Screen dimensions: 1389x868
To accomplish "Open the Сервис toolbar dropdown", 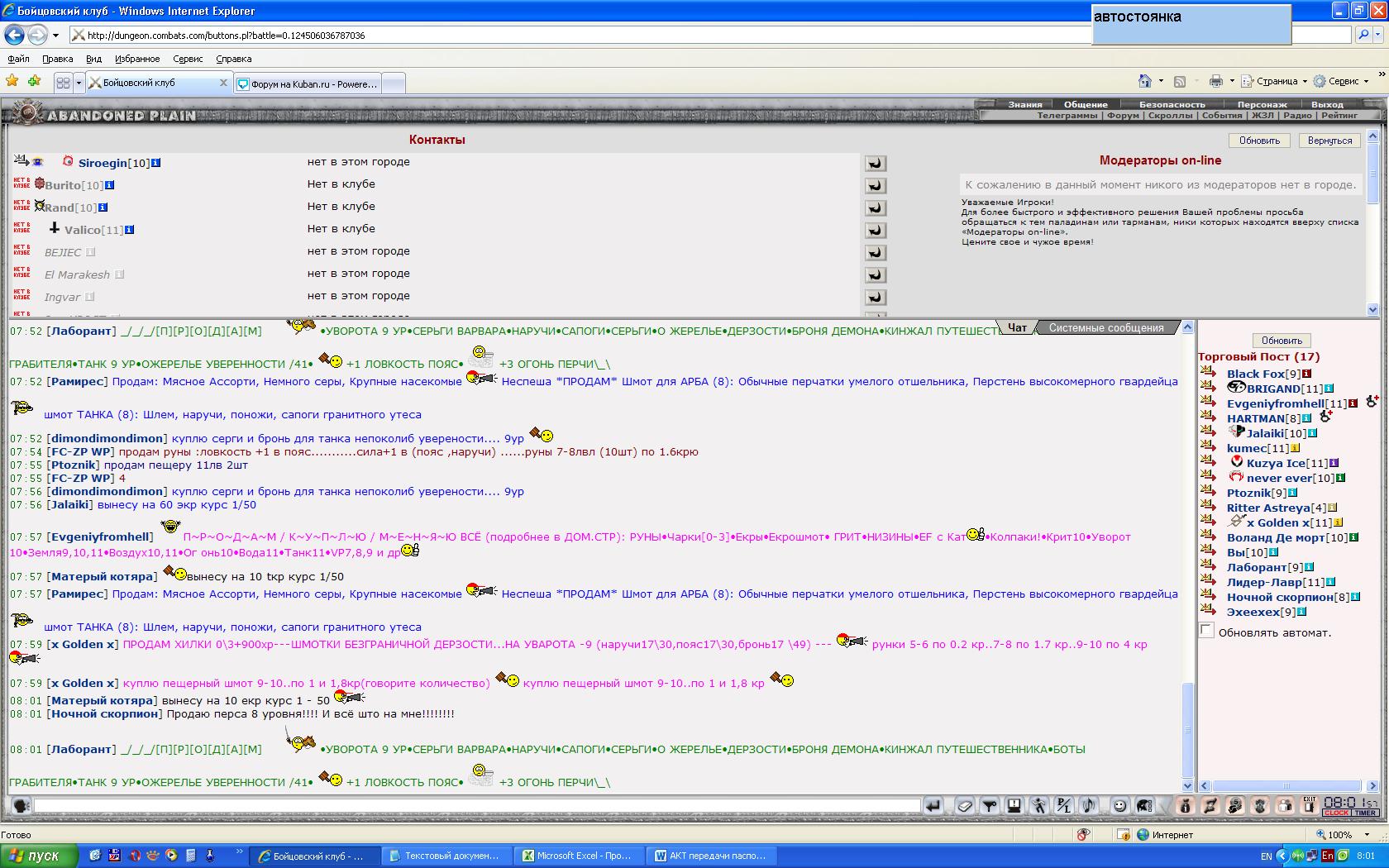I will [1341, 81].
